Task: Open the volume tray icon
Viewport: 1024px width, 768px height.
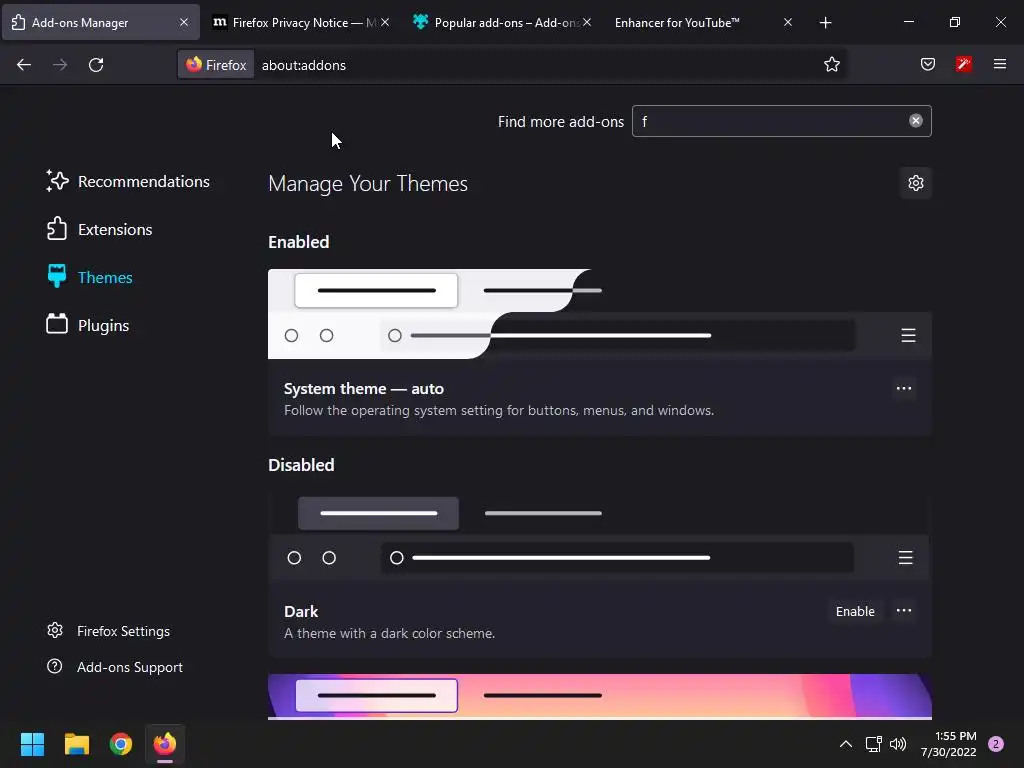Action: (898, 744)
